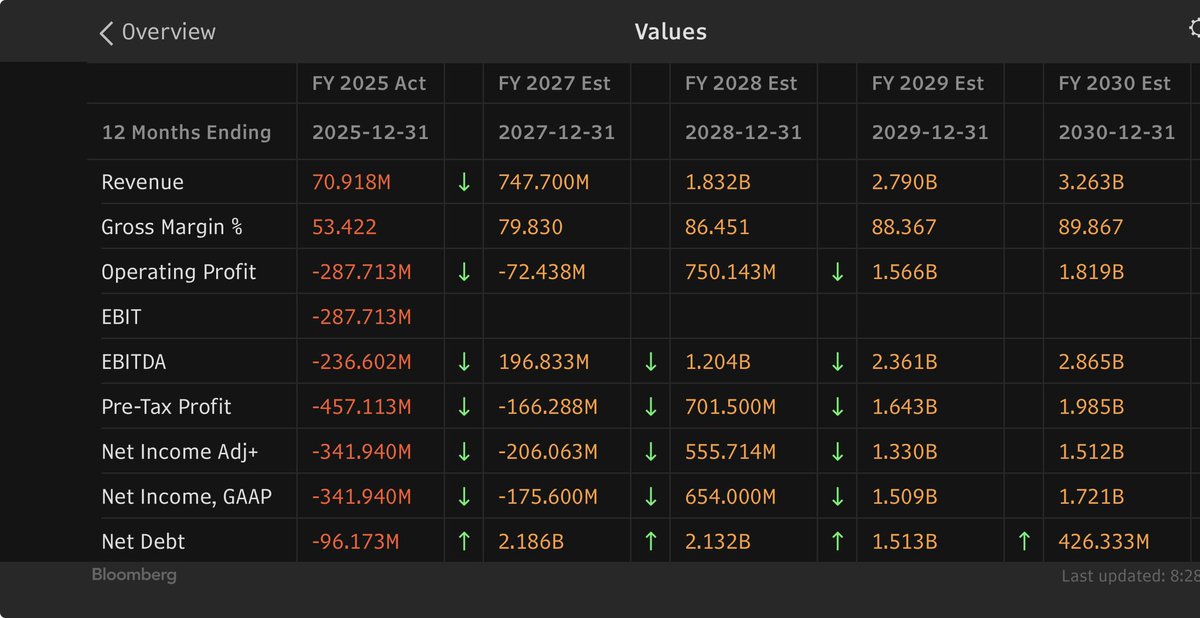Screen dimensions: 1200x618
Task: Click the down arrow beside Operating Profit 750.143M
Action: pyautogui.click(x=837, y=272)
